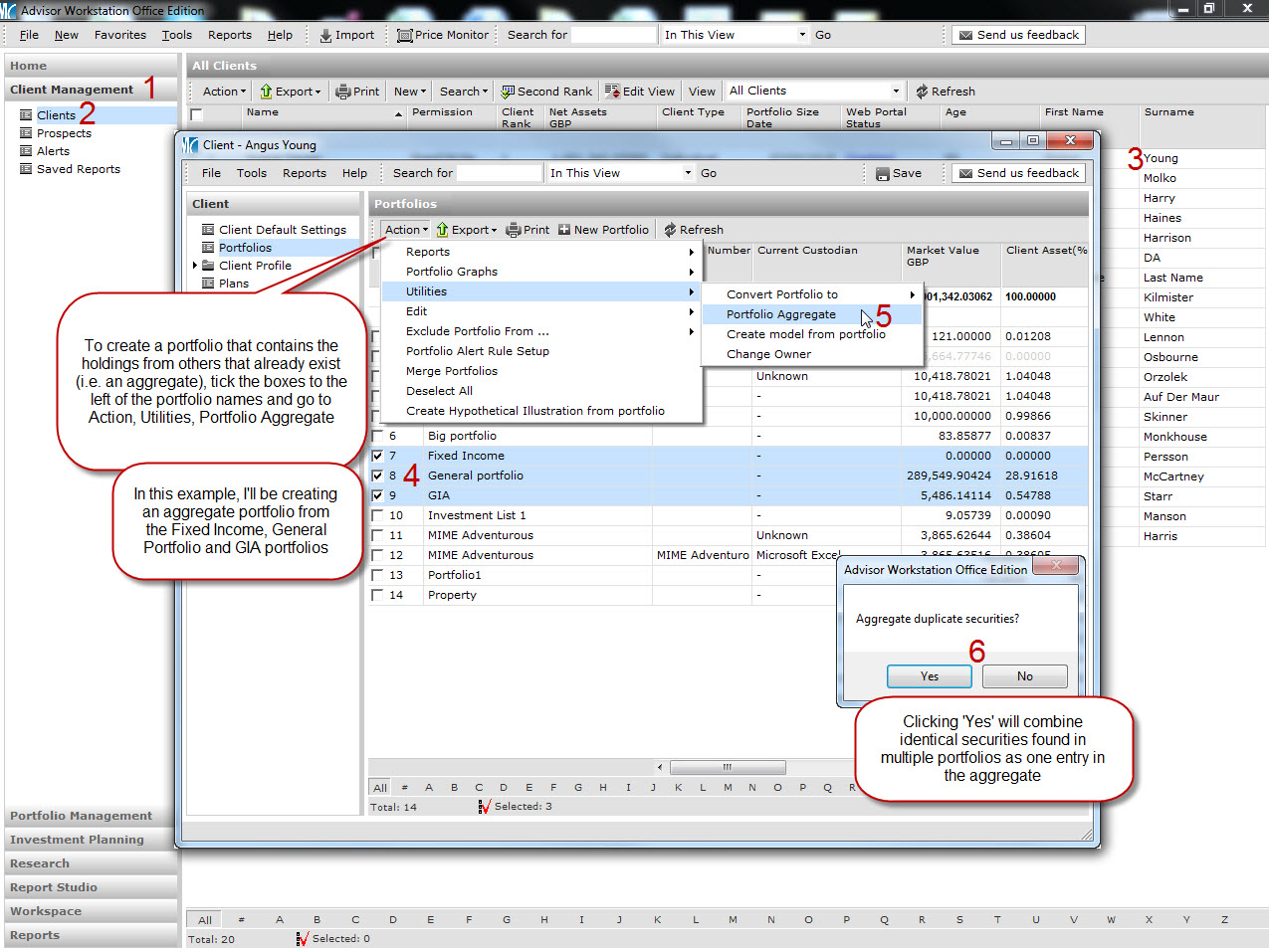Open Edit View in All Clients toolbar

click(x=612, y=92)
